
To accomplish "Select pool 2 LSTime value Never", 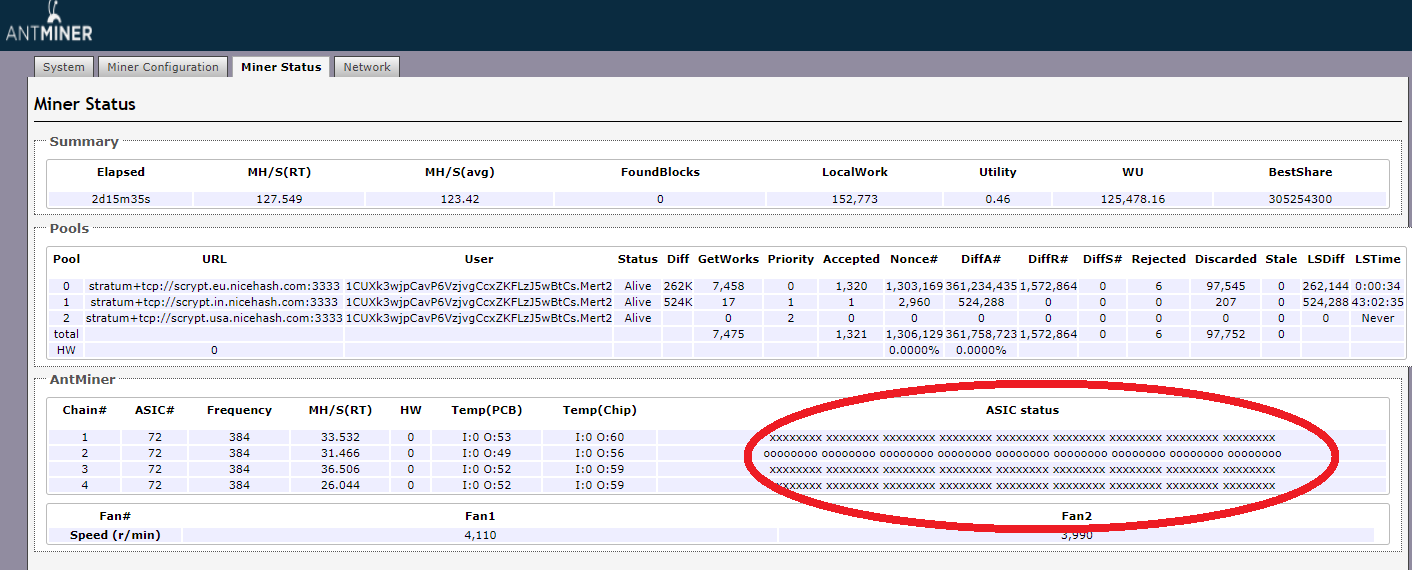I will (1378, 318).
